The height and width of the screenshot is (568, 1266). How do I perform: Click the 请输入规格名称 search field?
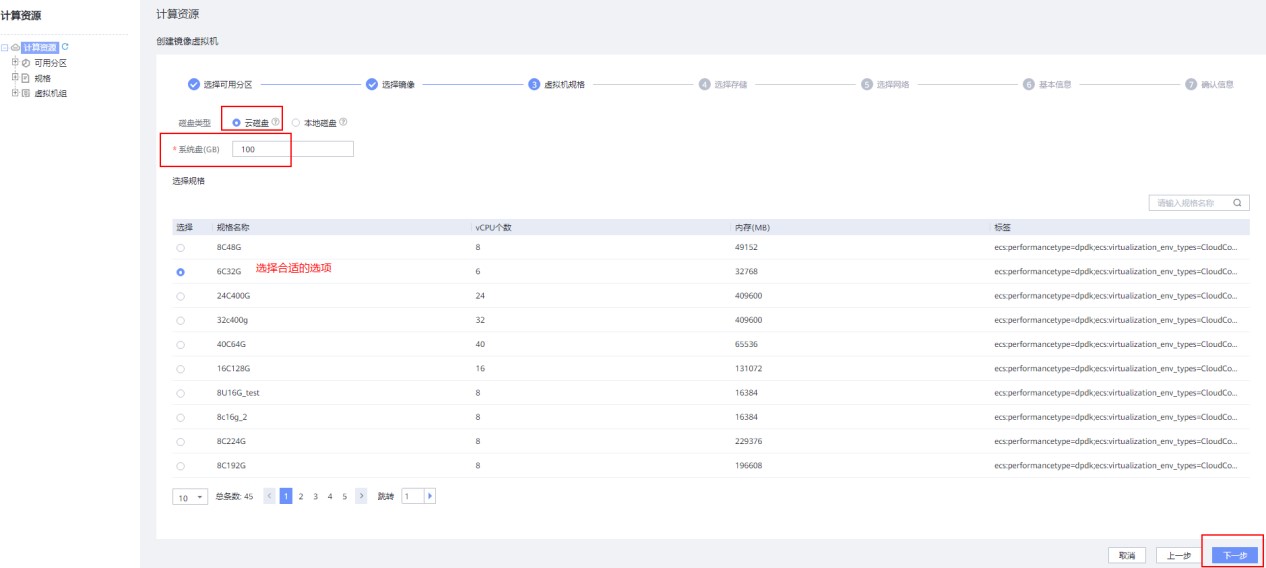coord(1200,202)
